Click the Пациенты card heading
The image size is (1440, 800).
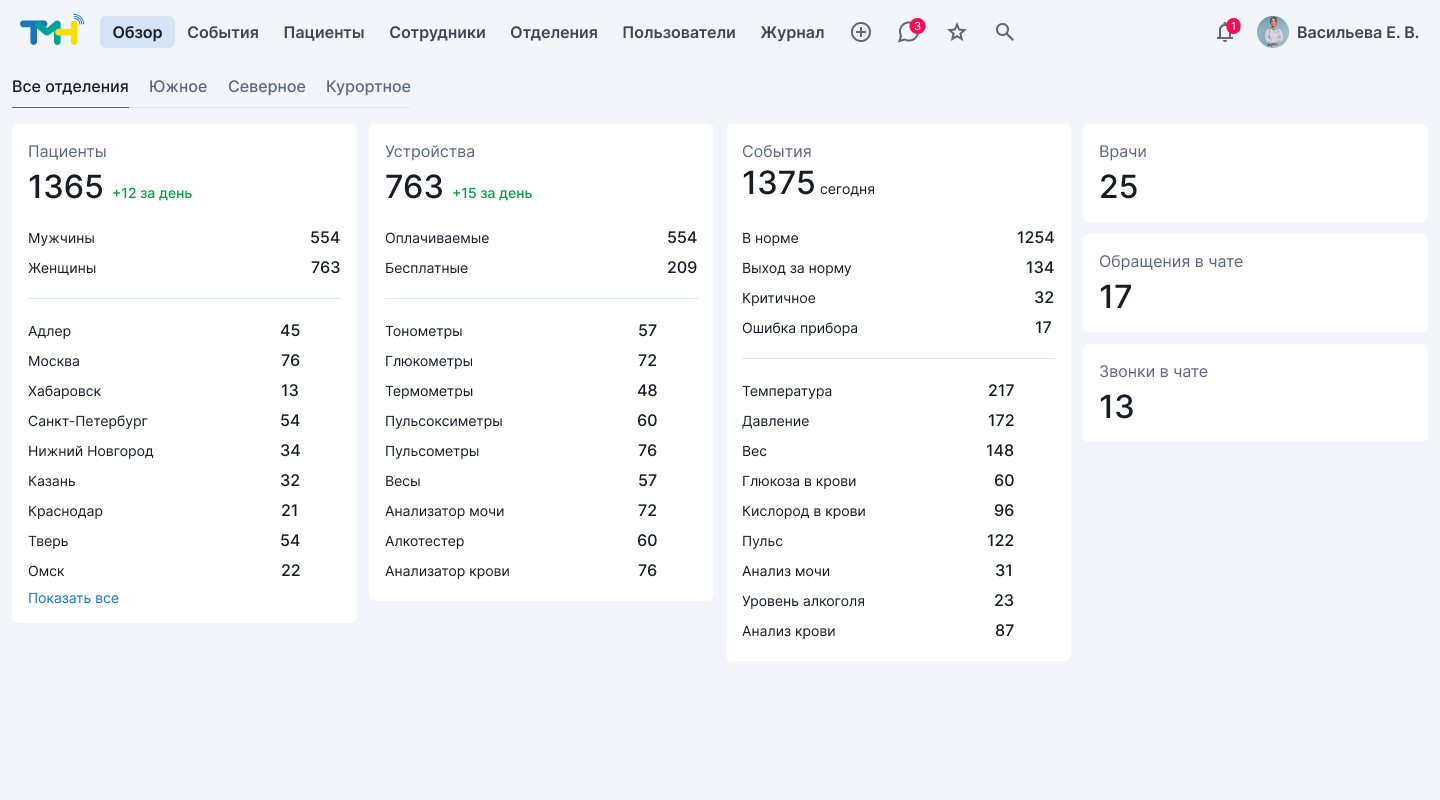pyautogui.click(x=67, y=152)
